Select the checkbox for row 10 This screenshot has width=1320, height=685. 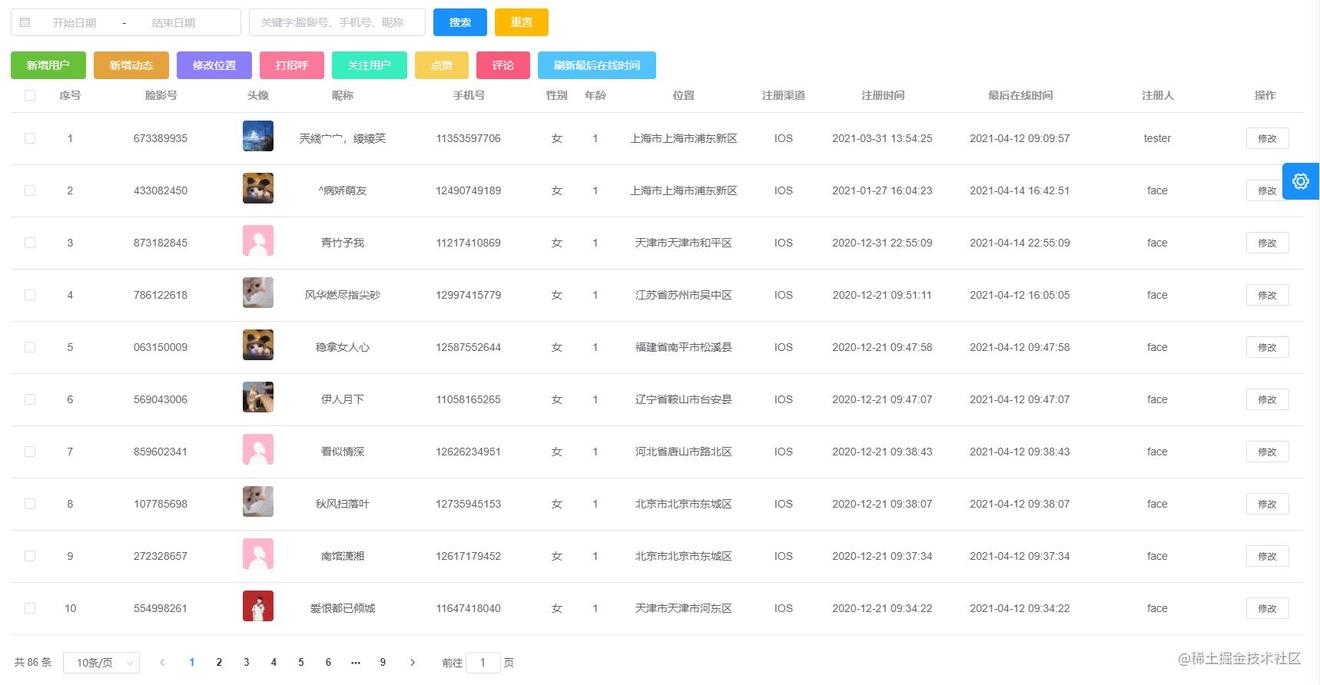pos(30,608)
